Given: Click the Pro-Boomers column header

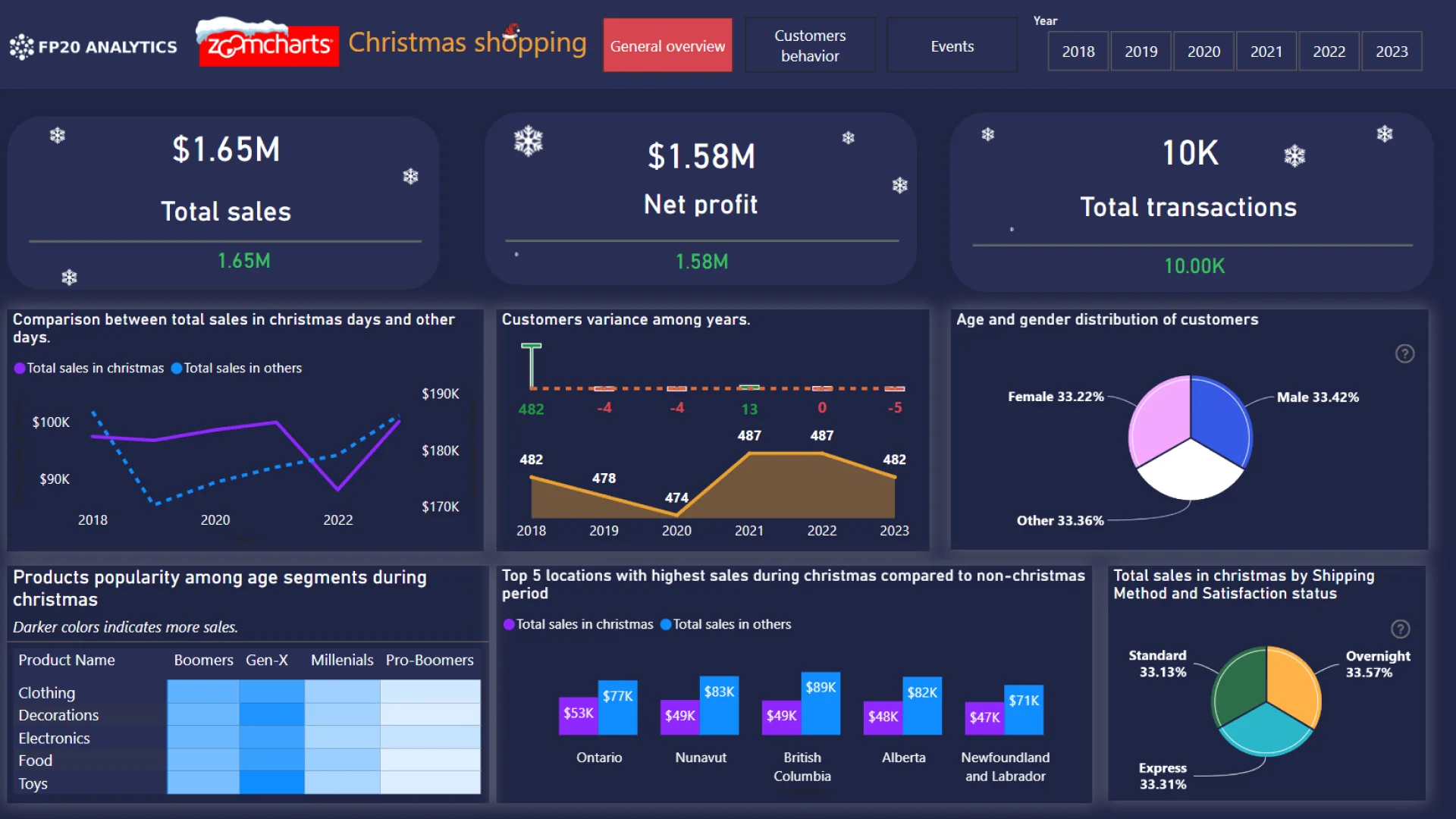Looking at the screenshot, I should click(x=429, y=660).
